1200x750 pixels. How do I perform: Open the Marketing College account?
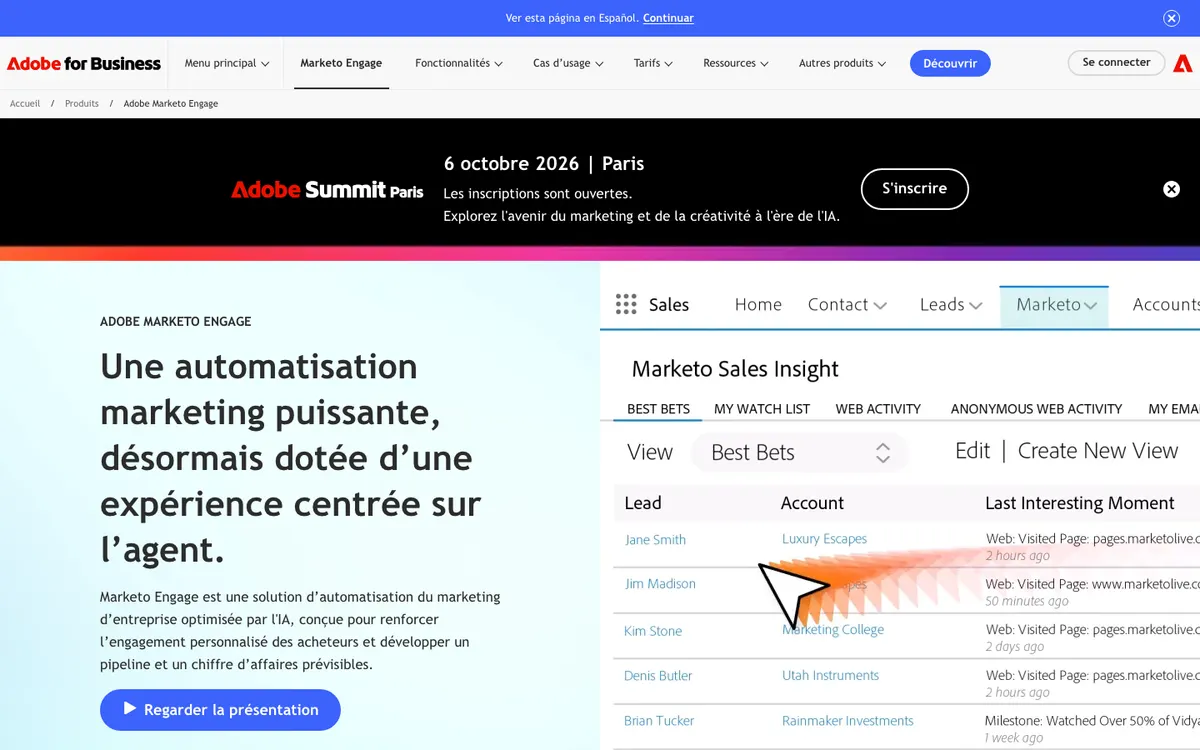pos(833,630)
